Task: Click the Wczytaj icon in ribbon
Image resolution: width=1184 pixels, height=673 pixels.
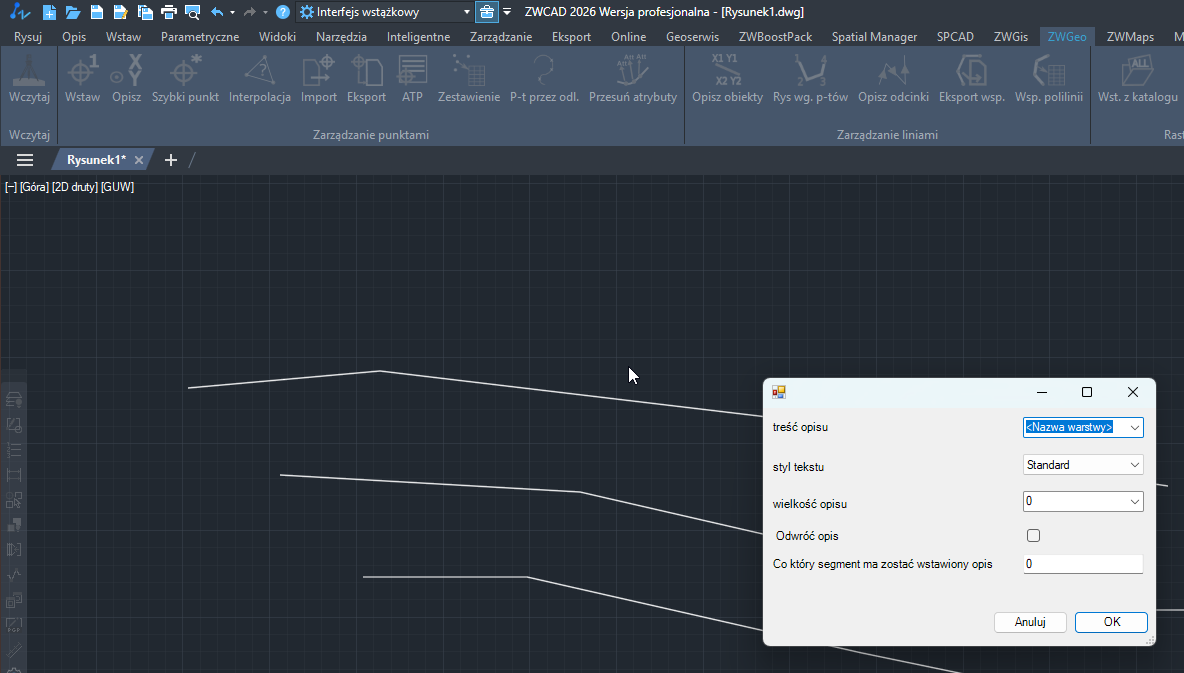Action: click(29, 78)
